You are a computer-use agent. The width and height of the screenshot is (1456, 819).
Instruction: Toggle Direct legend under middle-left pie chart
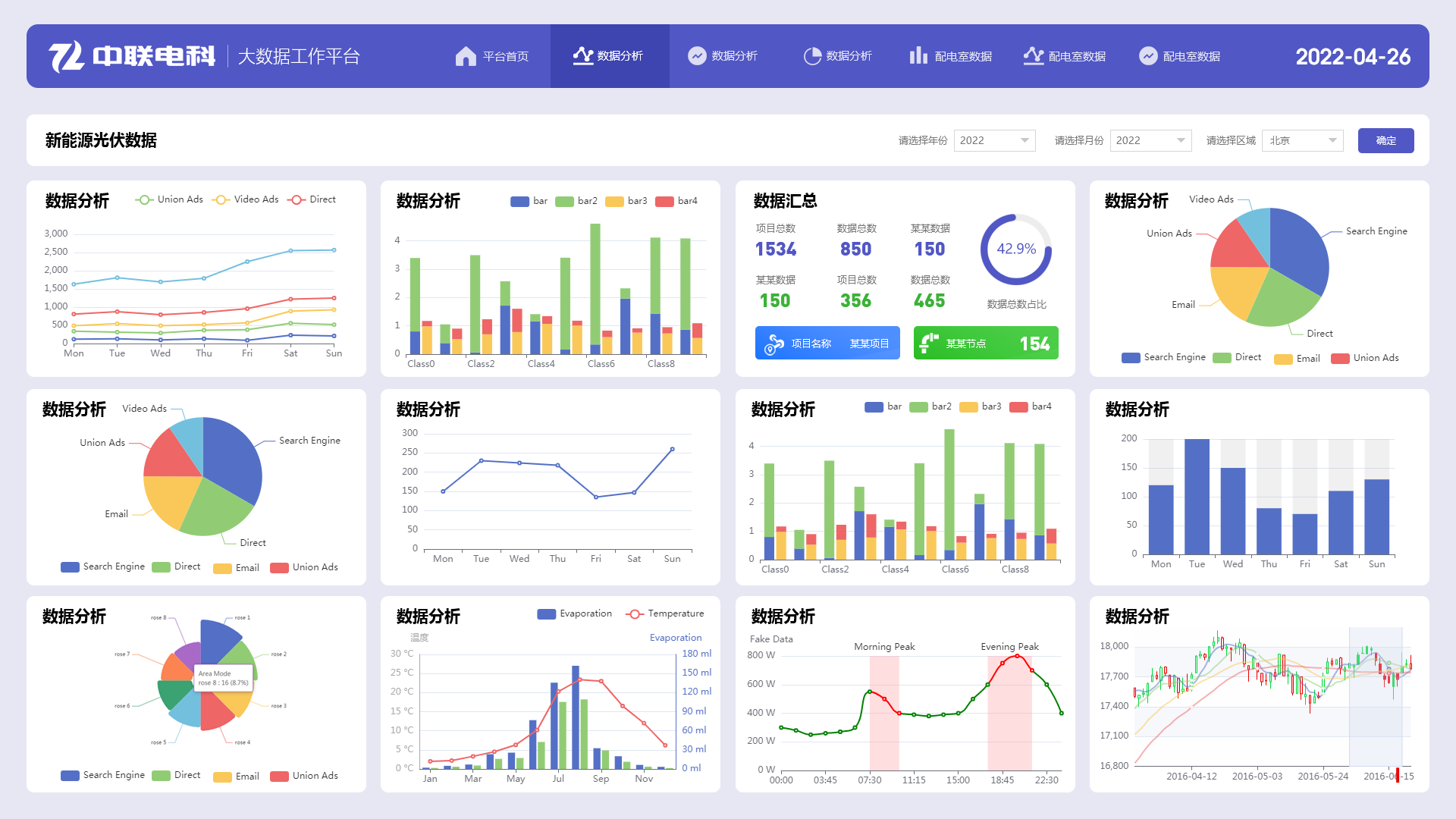(176, 566)
